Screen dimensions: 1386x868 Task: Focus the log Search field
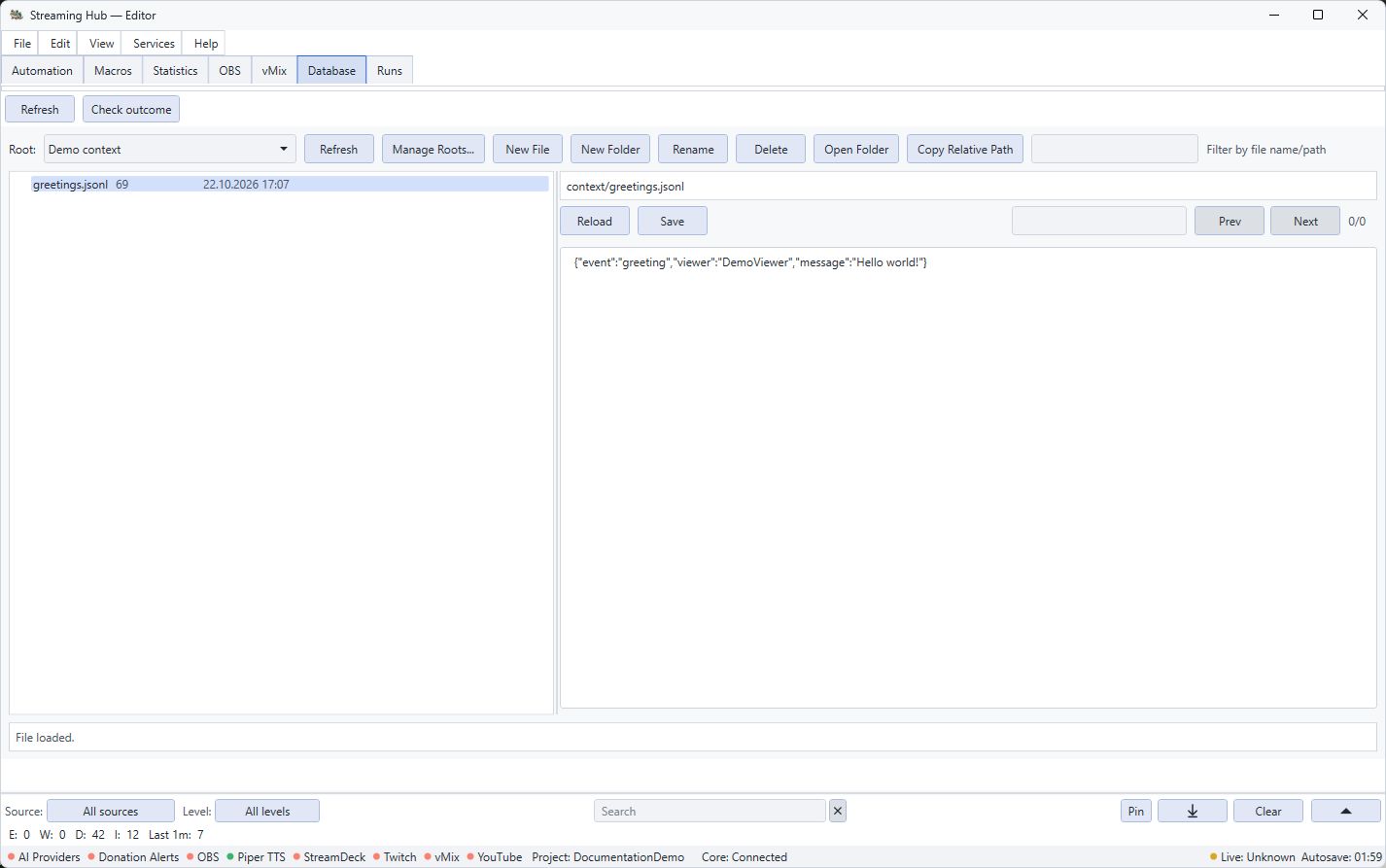pyautogui.click(x=710, y=811)
